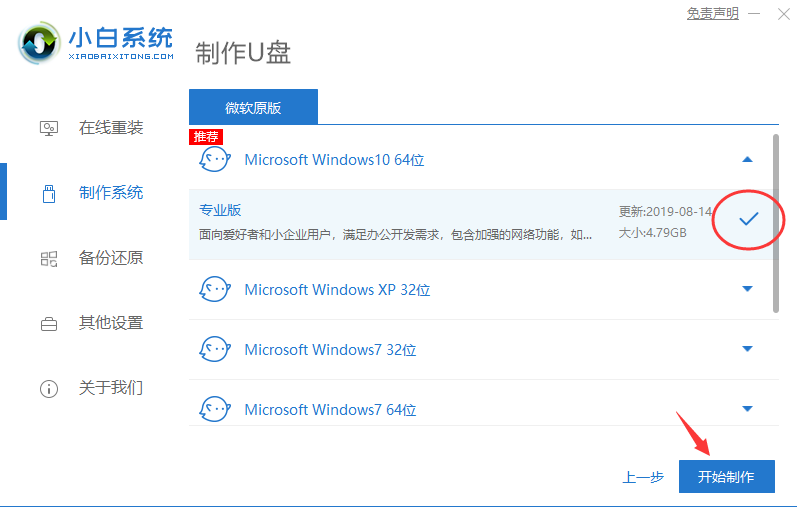
Task: Collapse the Windows10 64位 entry arrow
Action: 747,160
